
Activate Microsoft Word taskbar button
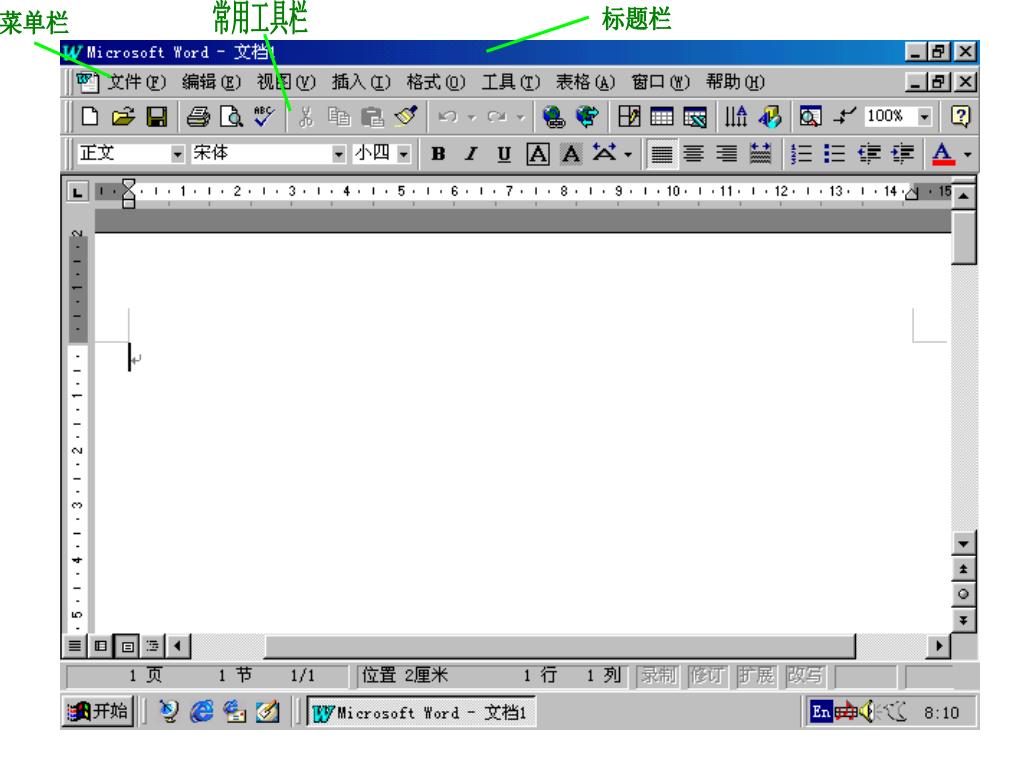(x=421, y=712)
